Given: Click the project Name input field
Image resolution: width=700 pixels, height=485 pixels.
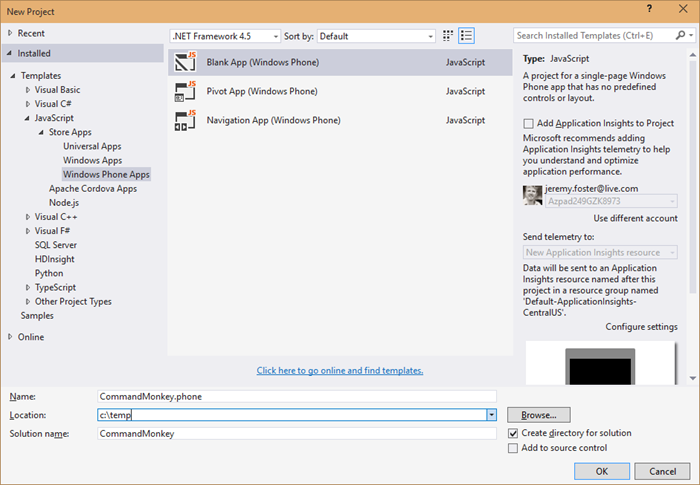Looking at the screenshot, I should pyautogui.click(x=297, y=396).
